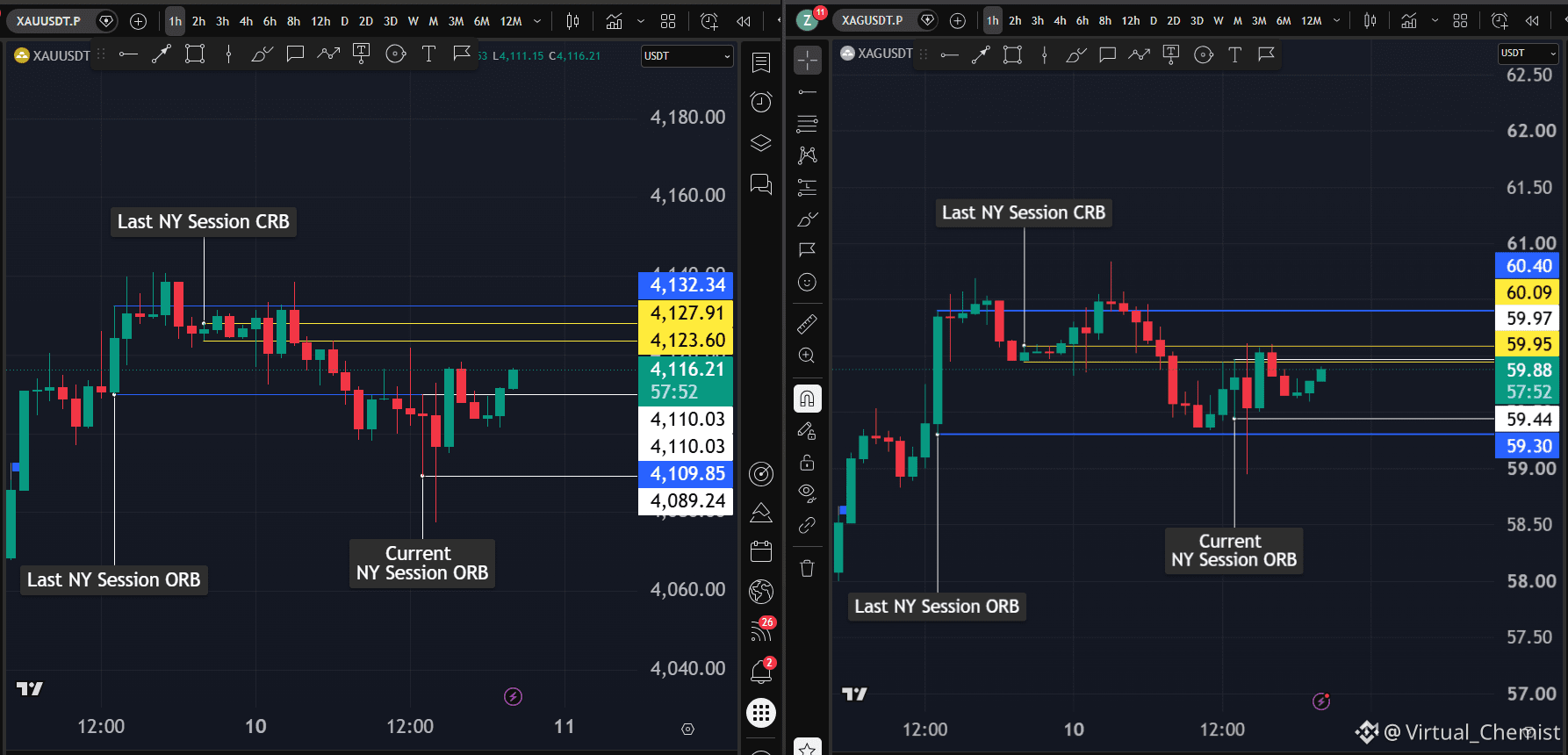The image size is (1568, 755).
Task: Open candle chart type menu on XAUUSDT chart
Action: (572, 21)
